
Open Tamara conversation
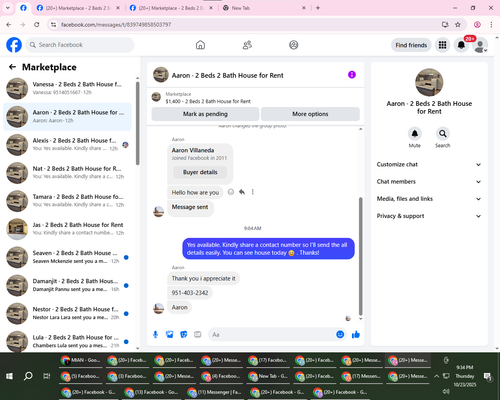[67, 201]
